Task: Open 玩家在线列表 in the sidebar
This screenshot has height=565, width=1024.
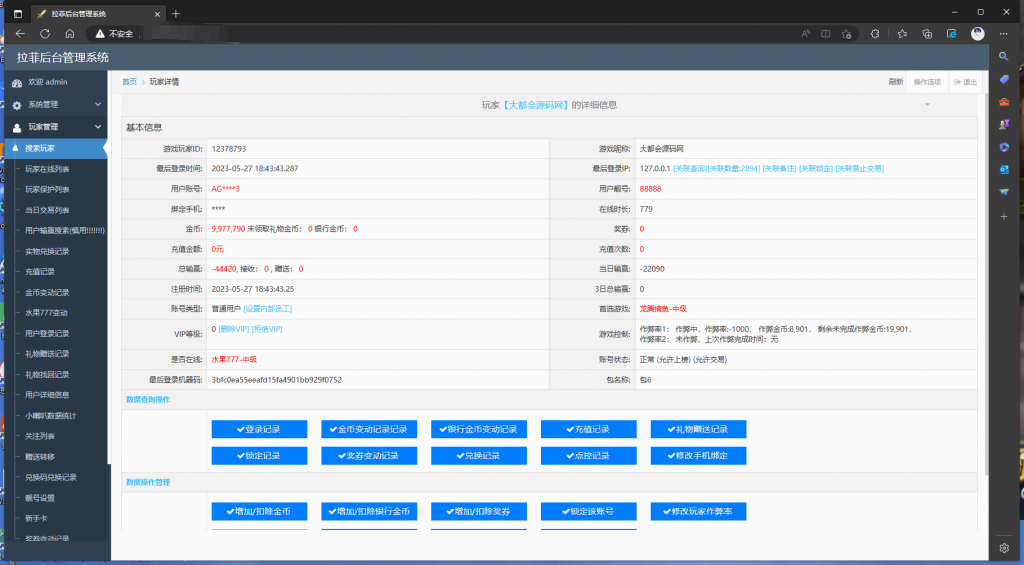Action: (47, 169)
